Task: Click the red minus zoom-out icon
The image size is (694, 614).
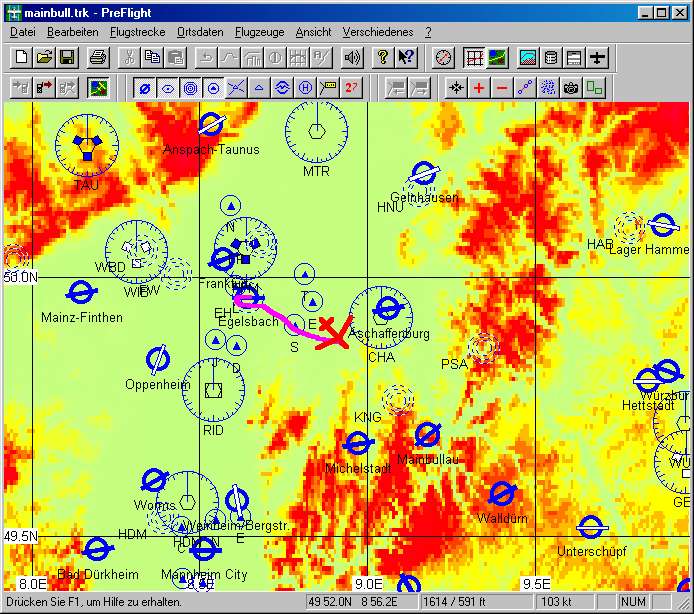Action: 502,88
